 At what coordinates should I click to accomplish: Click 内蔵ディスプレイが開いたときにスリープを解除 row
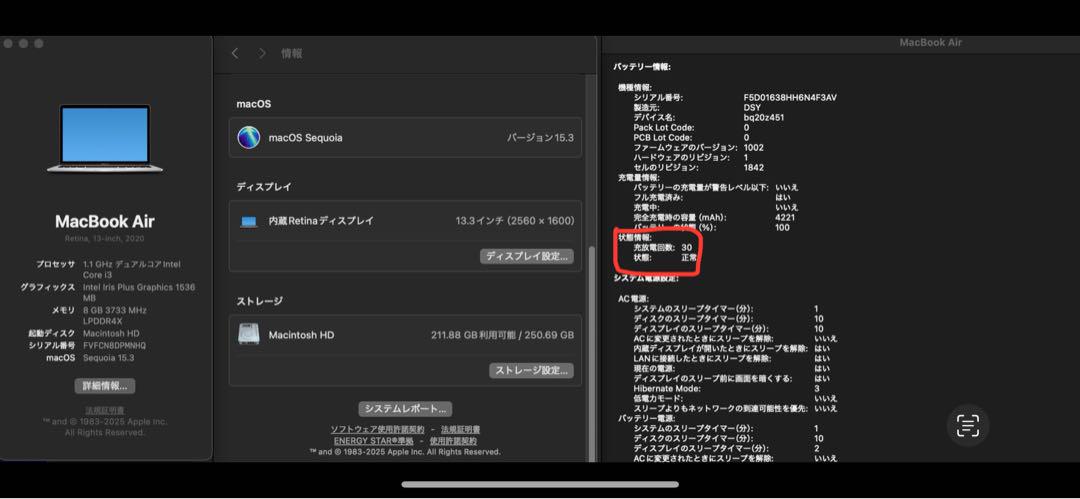[x=731, y=349]
